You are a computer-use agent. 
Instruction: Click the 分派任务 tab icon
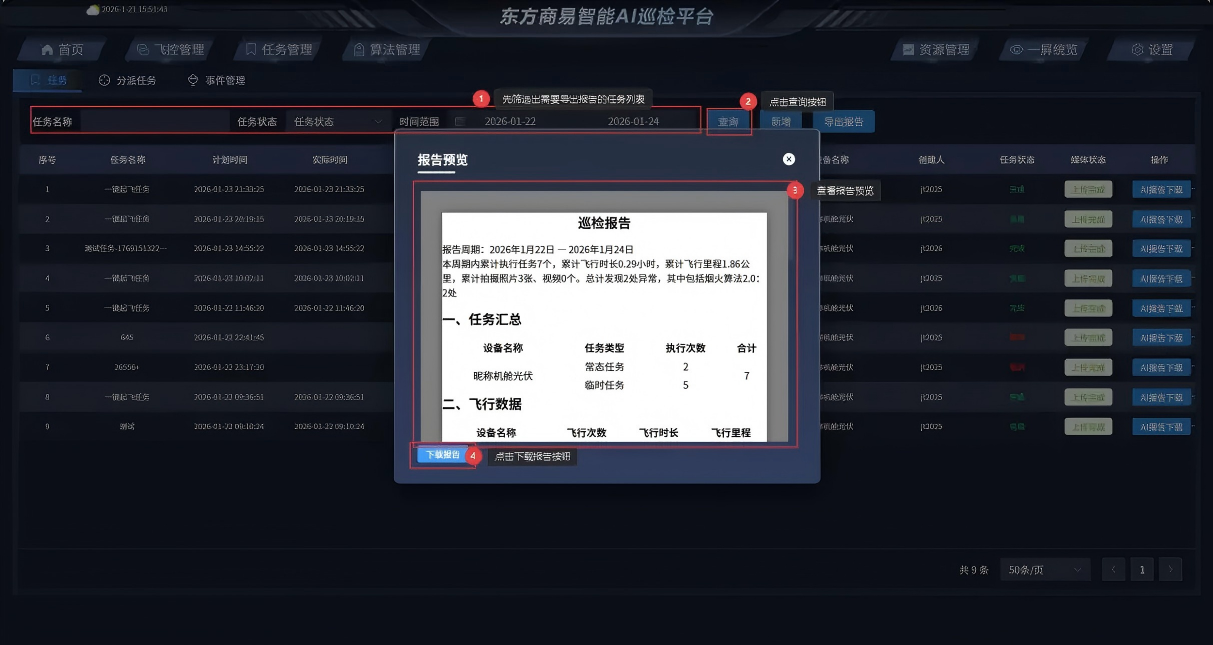tap(105, 80)
